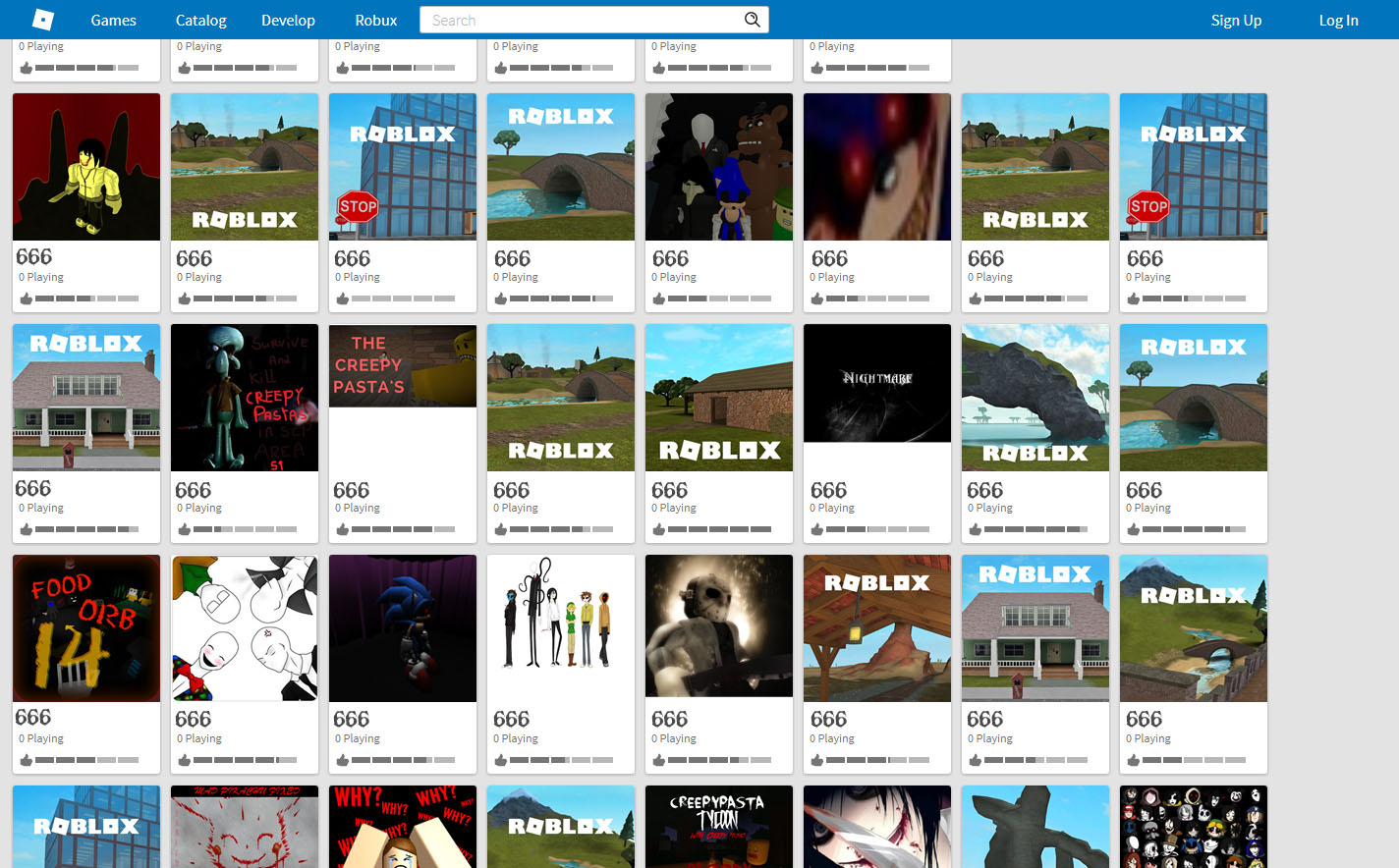Click rating bar on the Nightmare card
The width and height of the screenshot is (1399, 868).
pos(877,529)
